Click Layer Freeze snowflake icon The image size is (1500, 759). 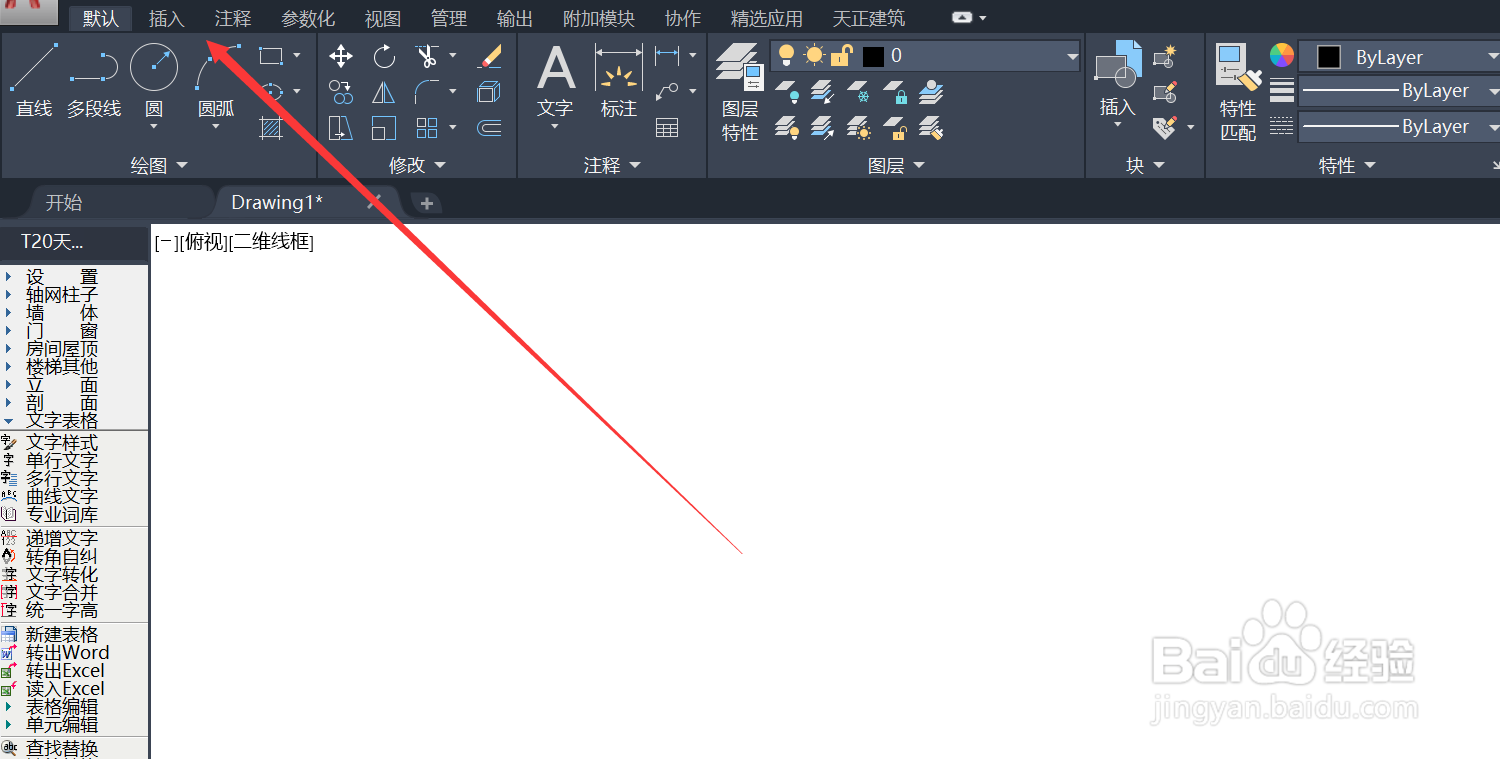[x=859, y=92]
